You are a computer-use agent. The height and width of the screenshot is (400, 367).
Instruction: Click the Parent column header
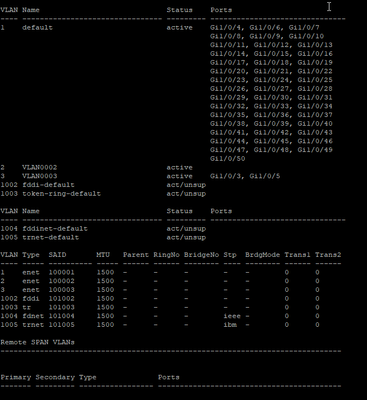coord(136,255)
